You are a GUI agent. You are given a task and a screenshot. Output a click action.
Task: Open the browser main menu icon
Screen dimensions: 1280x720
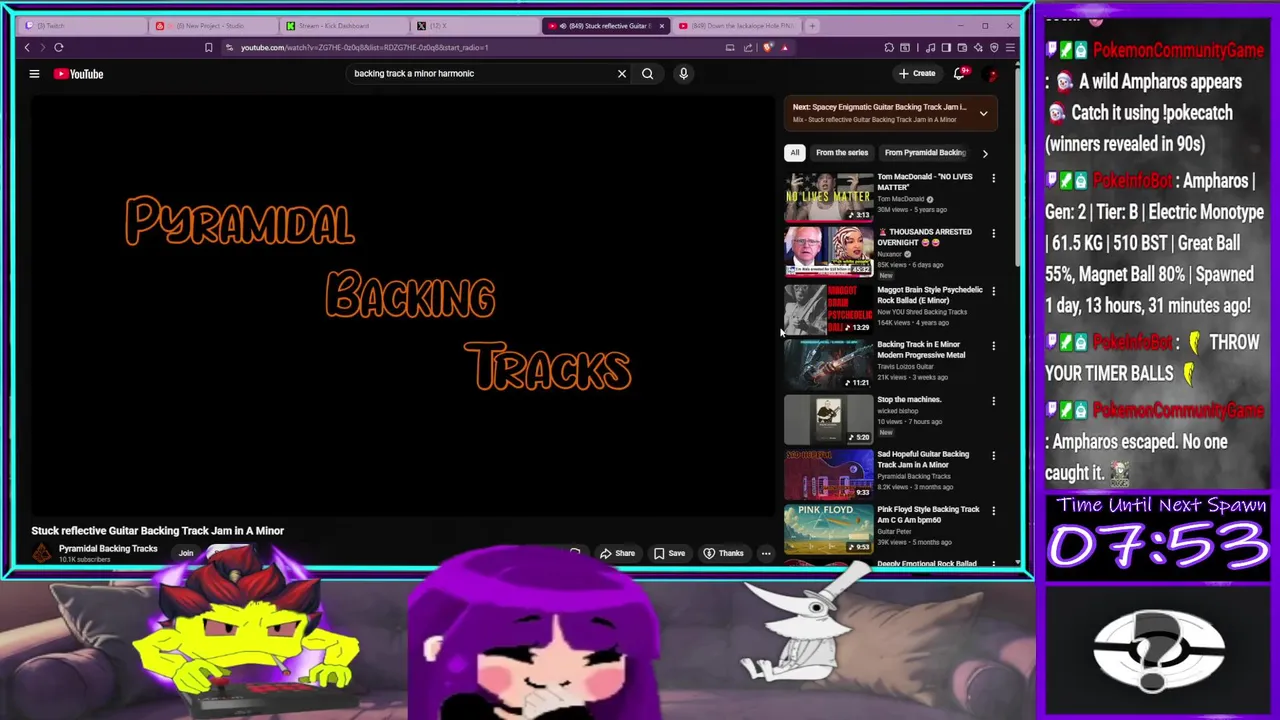tap(1010, 47)
